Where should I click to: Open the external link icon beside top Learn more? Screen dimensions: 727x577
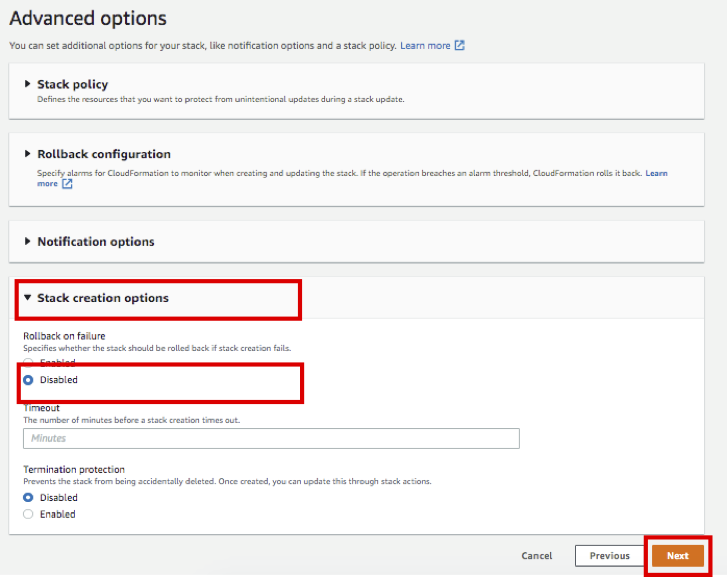point(460,46)
